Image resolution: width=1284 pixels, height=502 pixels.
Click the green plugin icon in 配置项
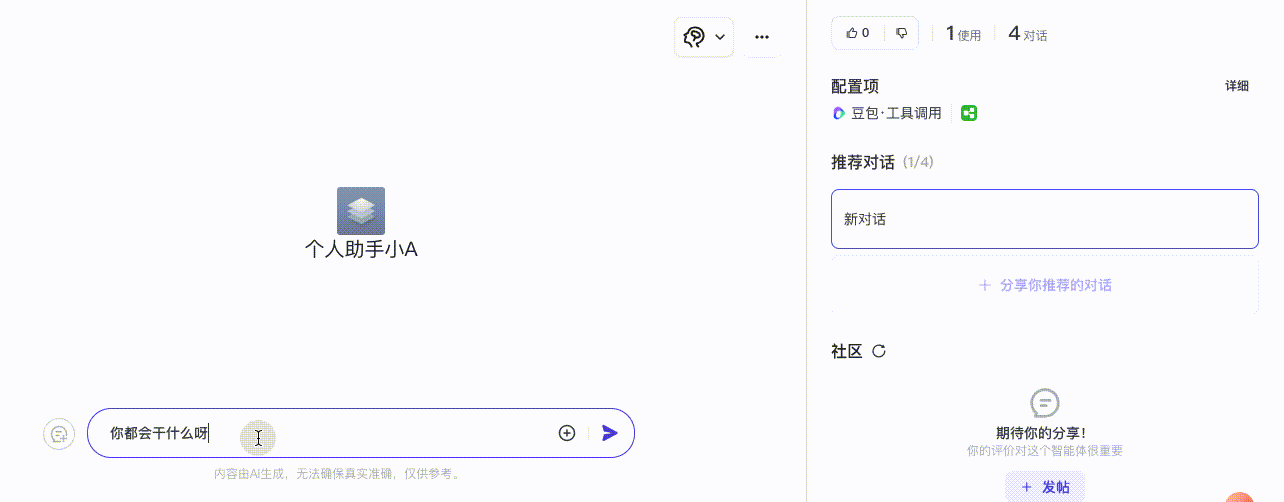(x=969, y=113)
